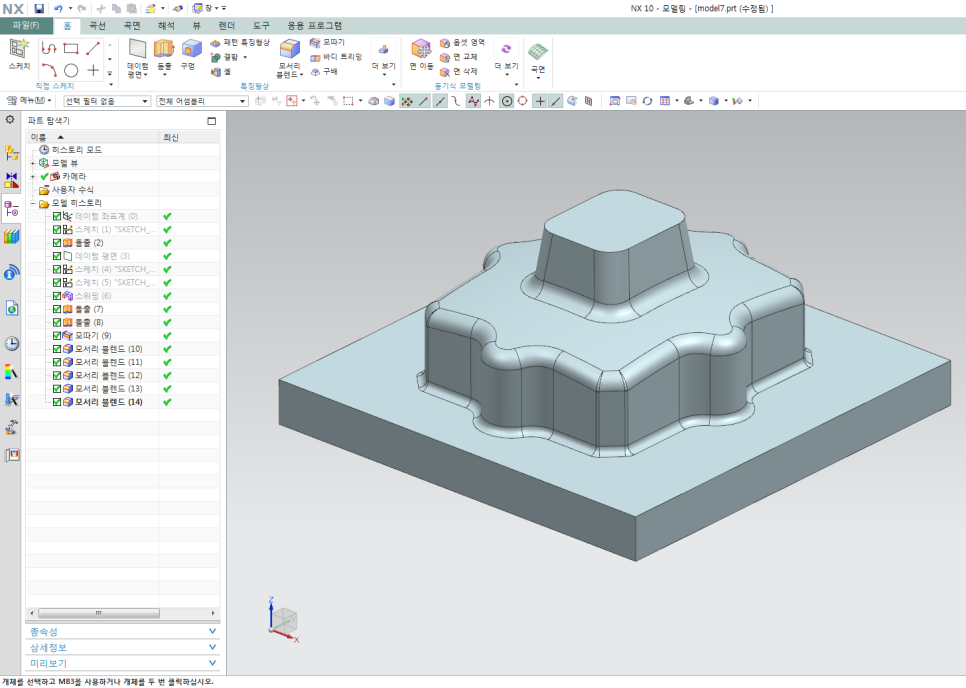Uncheck 데이텀 평면 (3) checkbox
The width and height of the screenshot is (966, 688).
click(57, 256)
